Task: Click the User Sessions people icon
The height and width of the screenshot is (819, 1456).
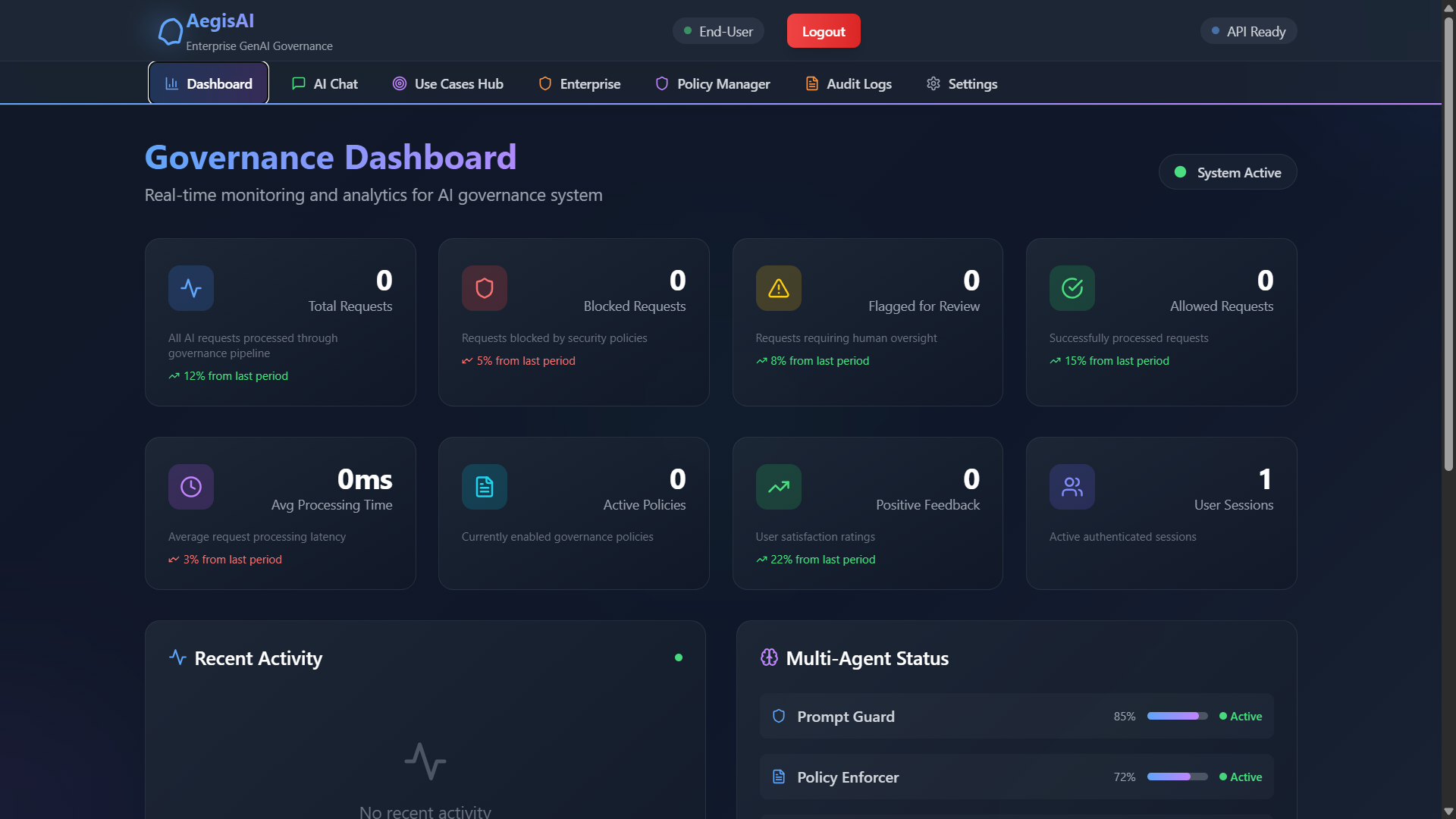Action: pyautogui.click(x=1072, y=487)
